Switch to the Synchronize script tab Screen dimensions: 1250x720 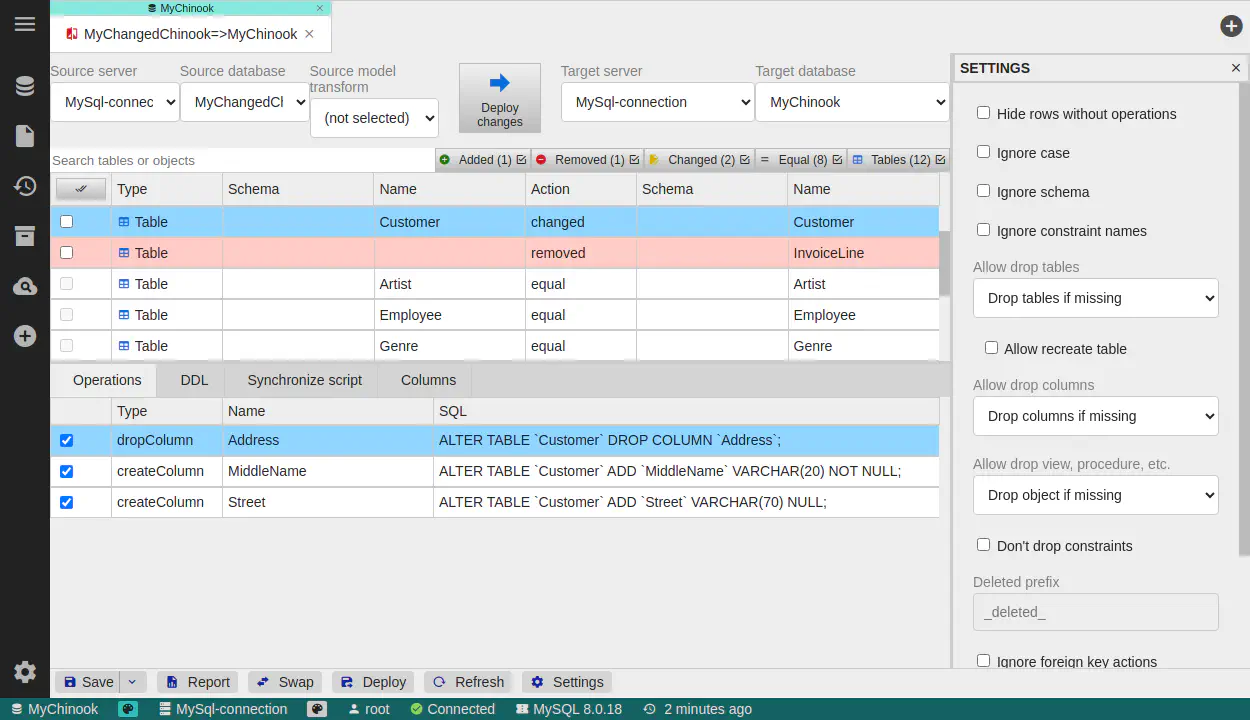tap(304, 380)
